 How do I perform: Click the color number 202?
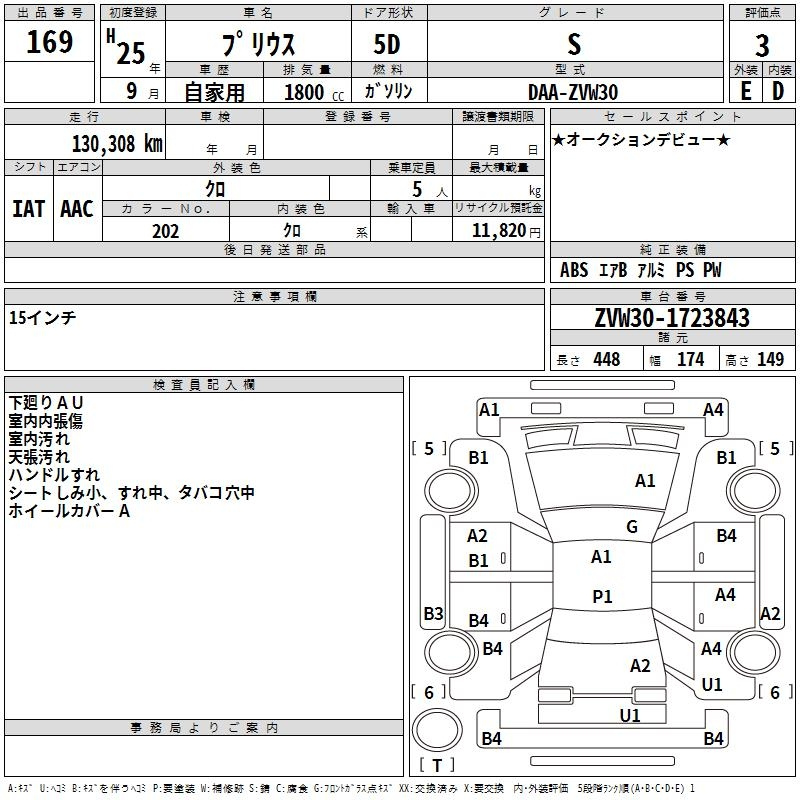tap(165, 231)
